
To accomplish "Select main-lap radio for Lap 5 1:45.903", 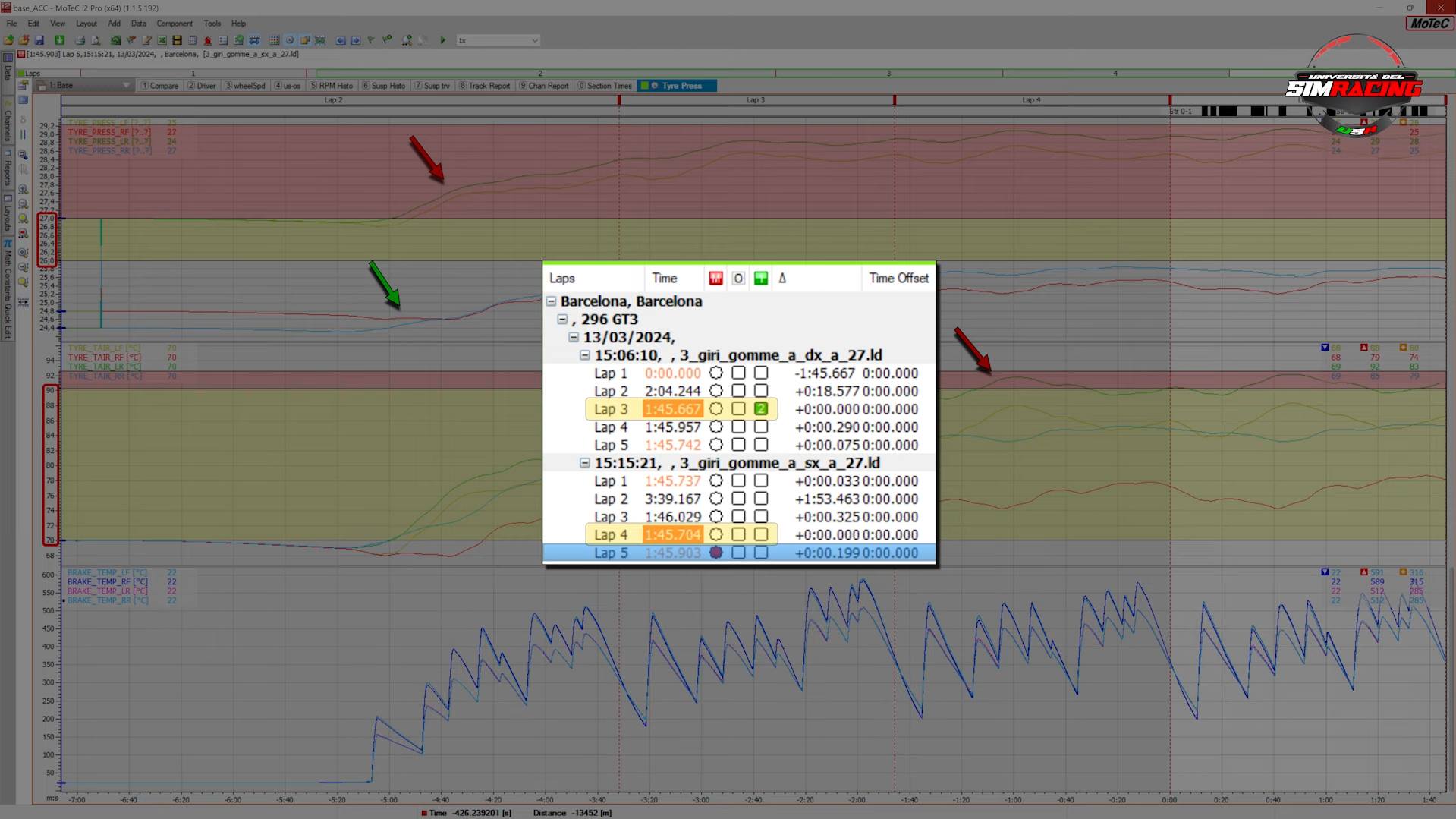I will point(715,553).
